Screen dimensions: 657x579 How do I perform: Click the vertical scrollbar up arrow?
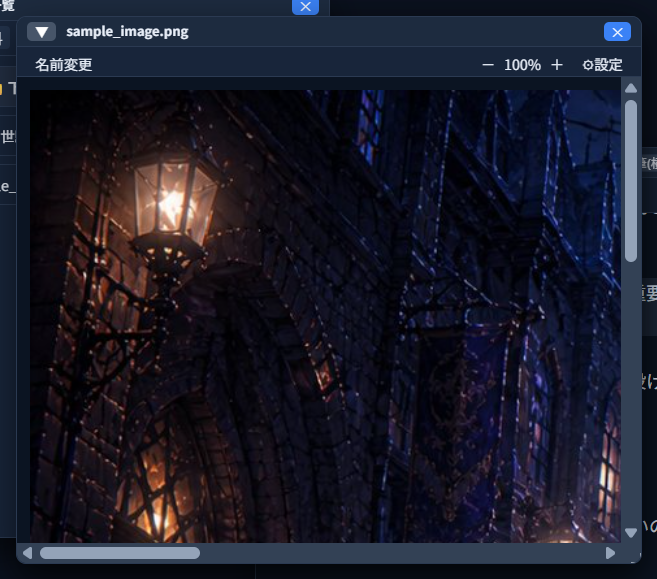point(631,88)
